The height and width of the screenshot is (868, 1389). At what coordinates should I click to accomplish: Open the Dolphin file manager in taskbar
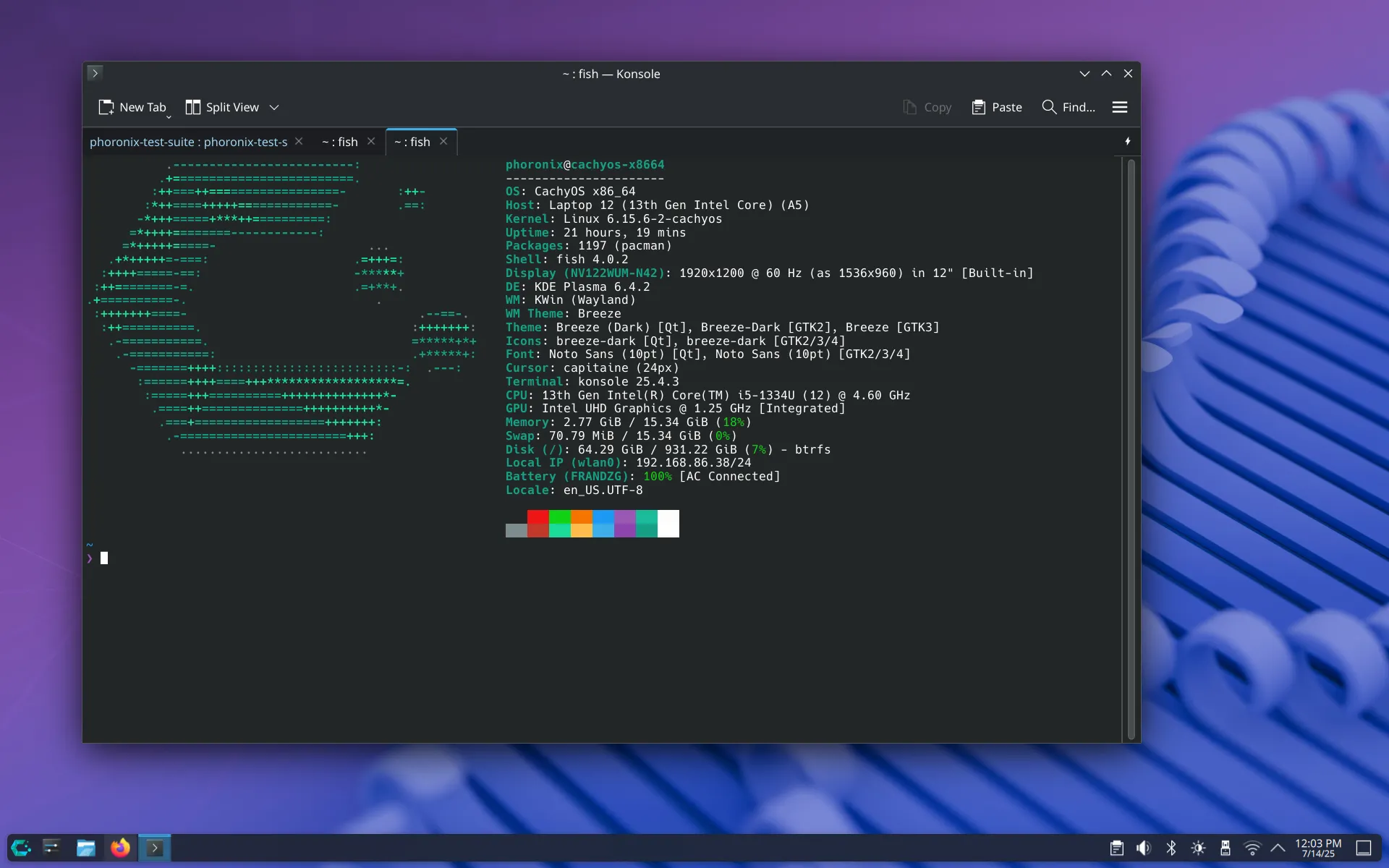tap(85, 847)
